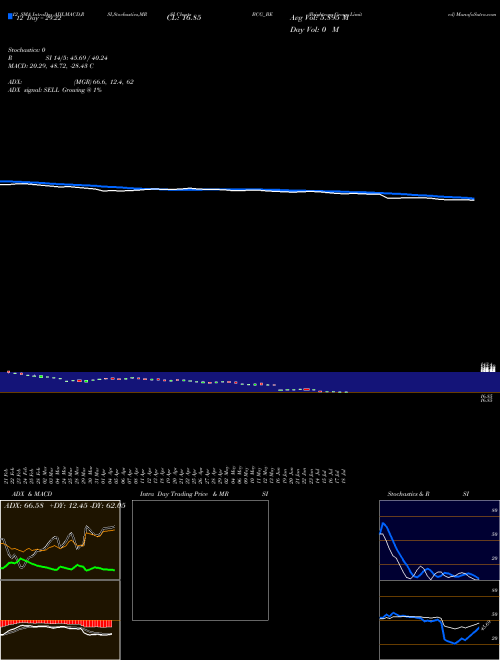Image resolution: width=500 pixels, height=660 pixels.
Task: Select the '12 Day = 29.22' value
Action: click(x=39, y=19)
